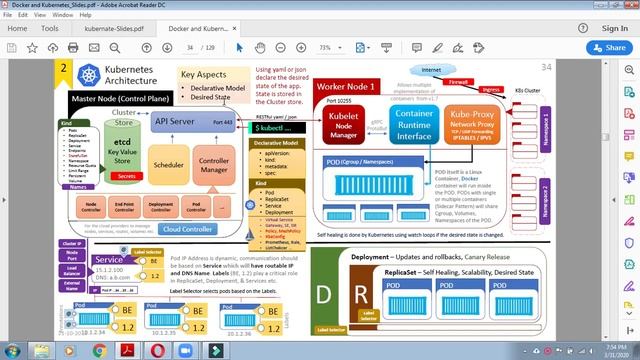Screen dimensions: 640x360
Task: Open the help question mark icon
Action: click(x=583, y=28)
